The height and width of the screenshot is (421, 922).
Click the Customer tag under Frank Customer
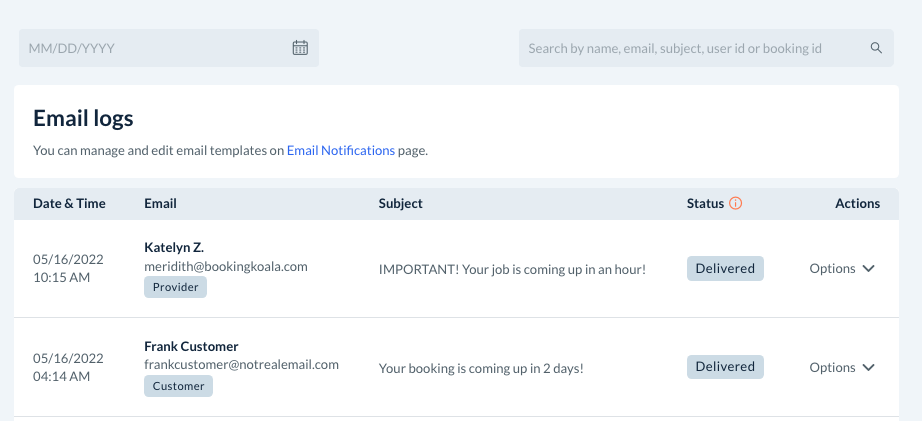[x=178, y=386]
